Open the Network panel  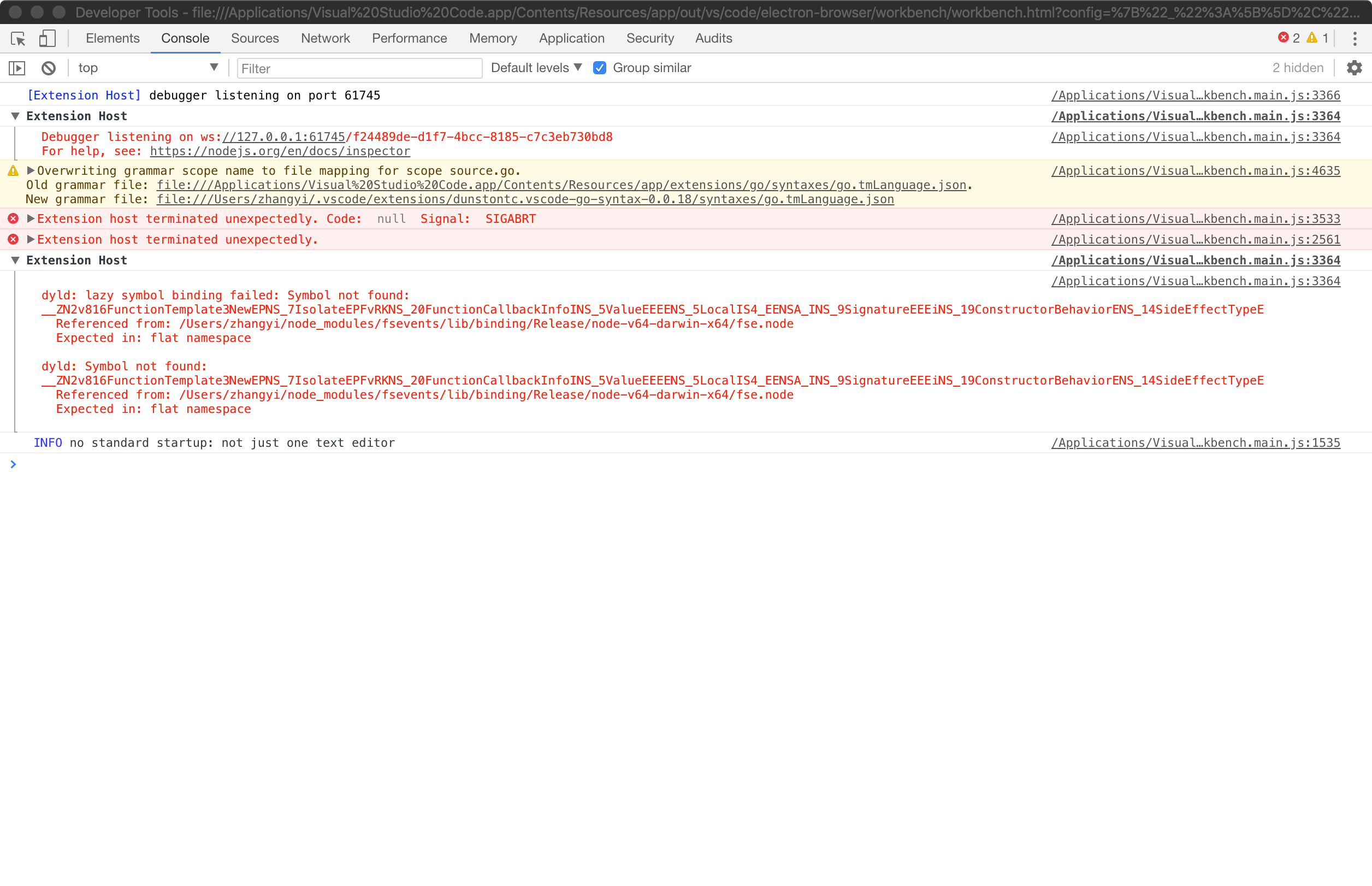(325, 38)
